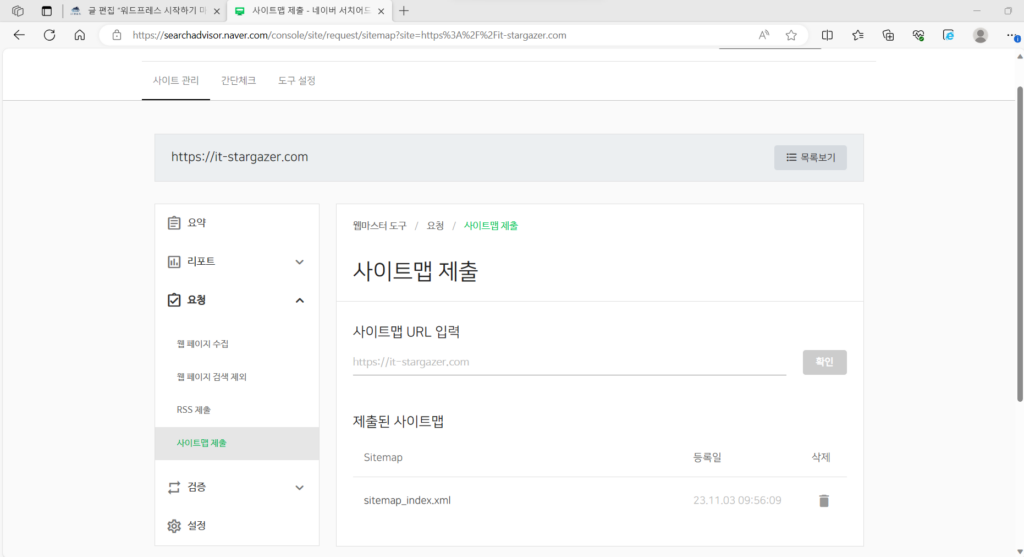Close the 사이트맵 제출 browser tab
1024x557 pixels.
pyautogui.click(x=381, y=11)
